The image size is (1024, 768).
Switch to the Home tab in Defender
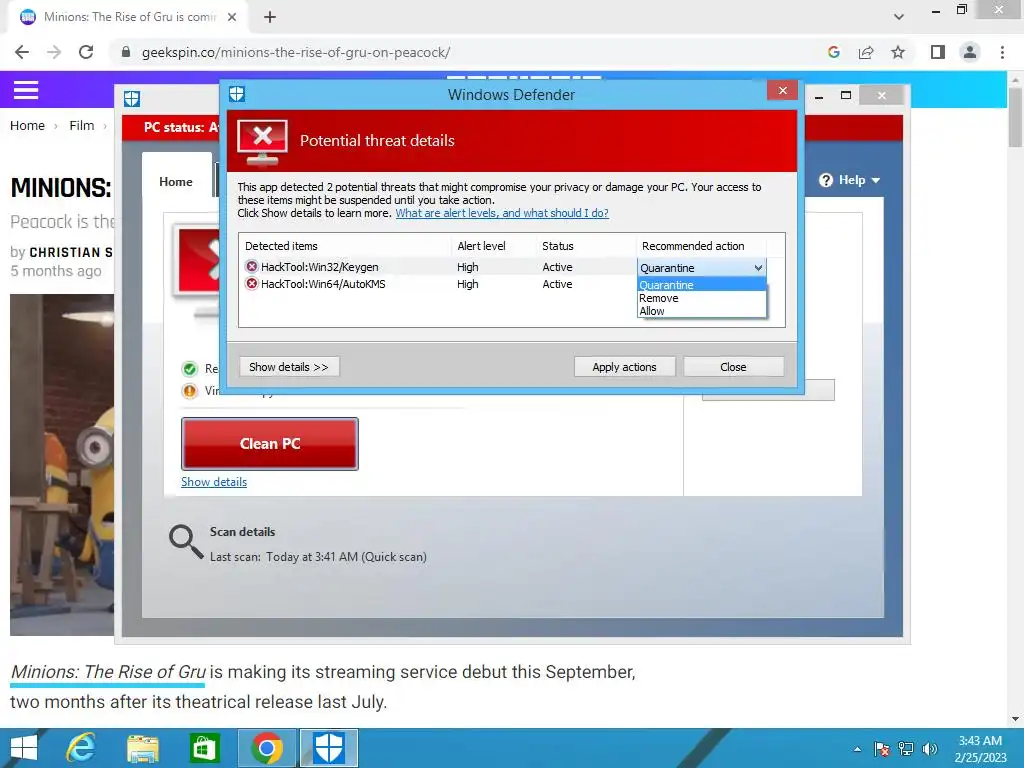click(176, 182)
